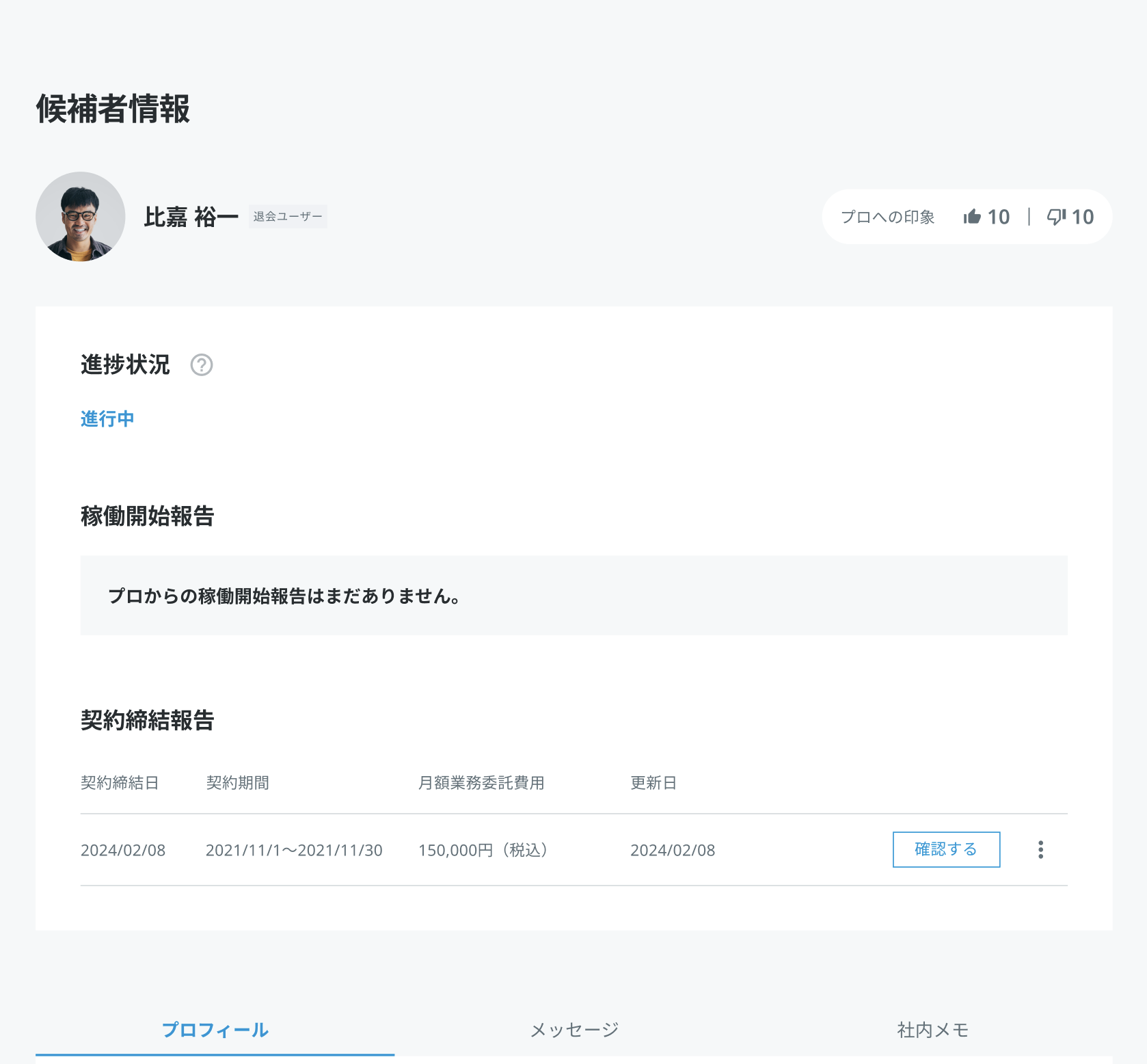This screenshot has width=1147, height=1064.
Task: Click the プロへの印象 label
Action: (x=887, y=217)
